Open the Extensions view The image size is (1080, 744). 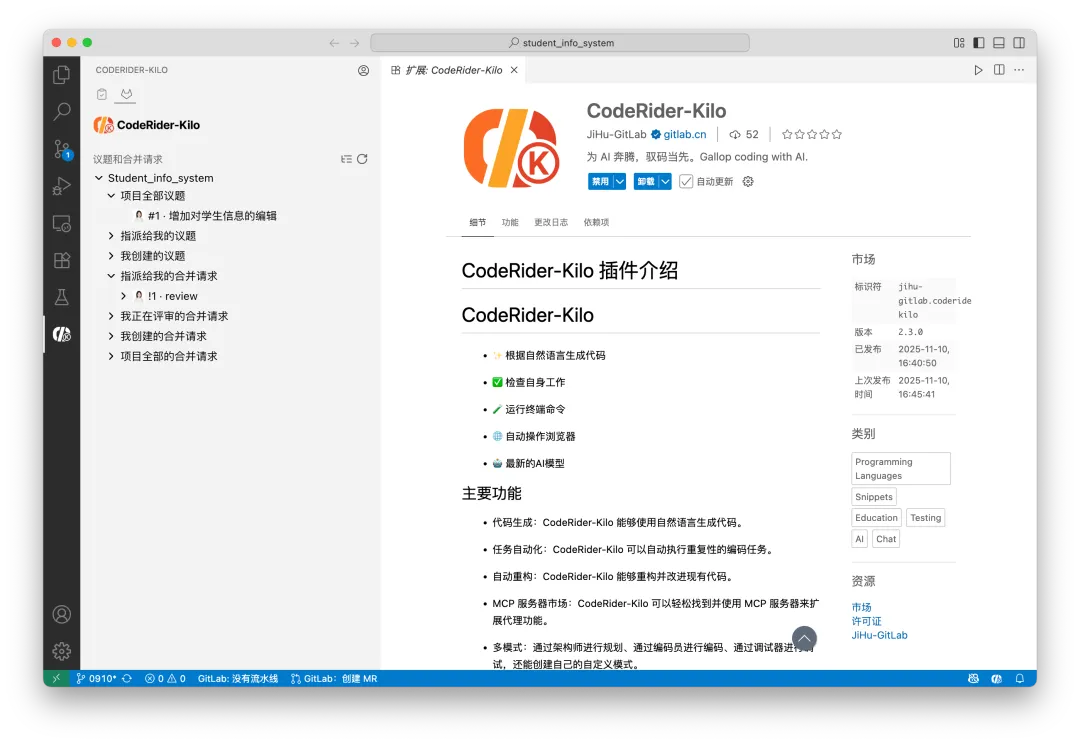pos(61,260)
